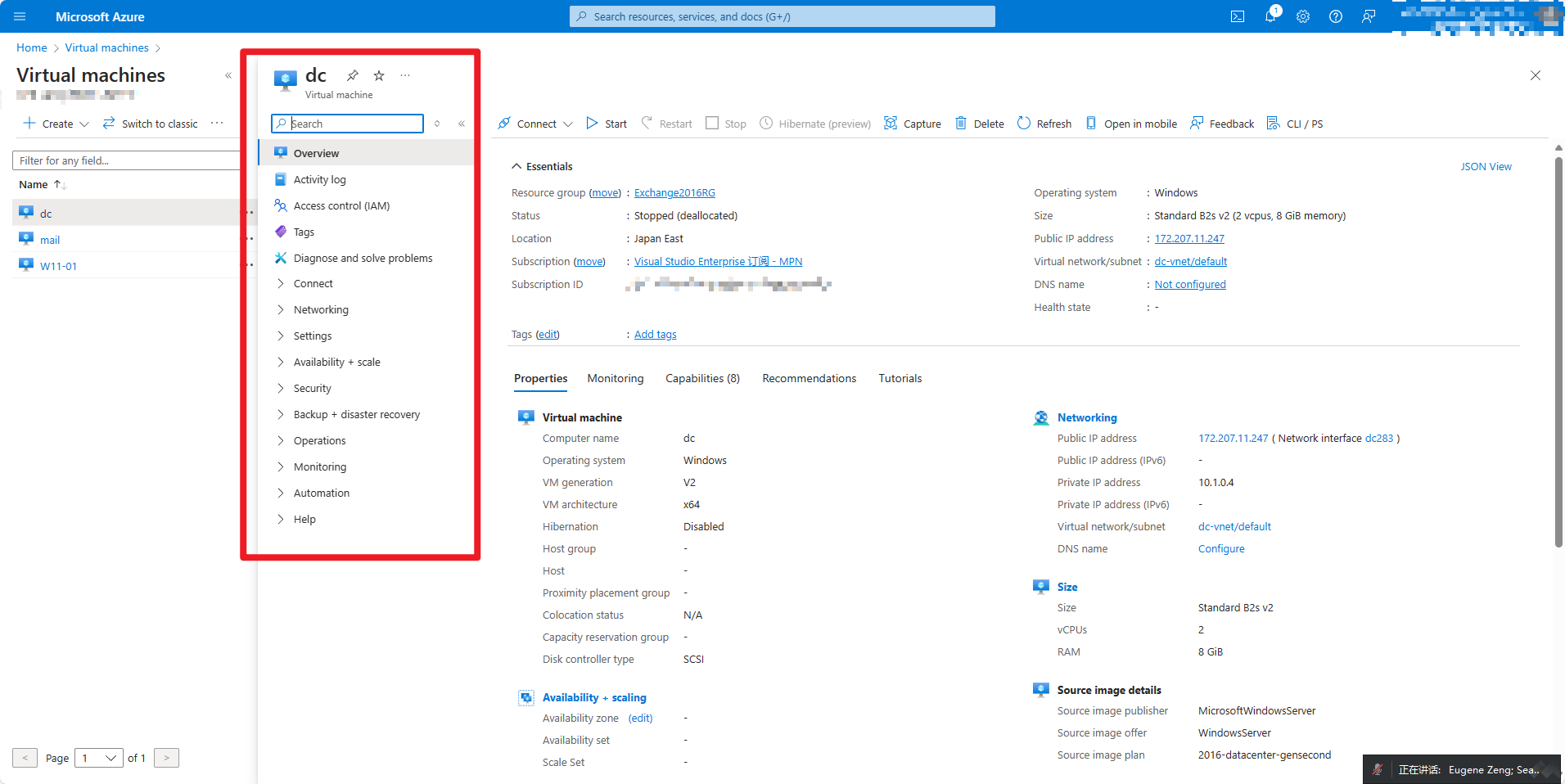
Task: Switch to the Monitoring tab
Action: [616, 378]
